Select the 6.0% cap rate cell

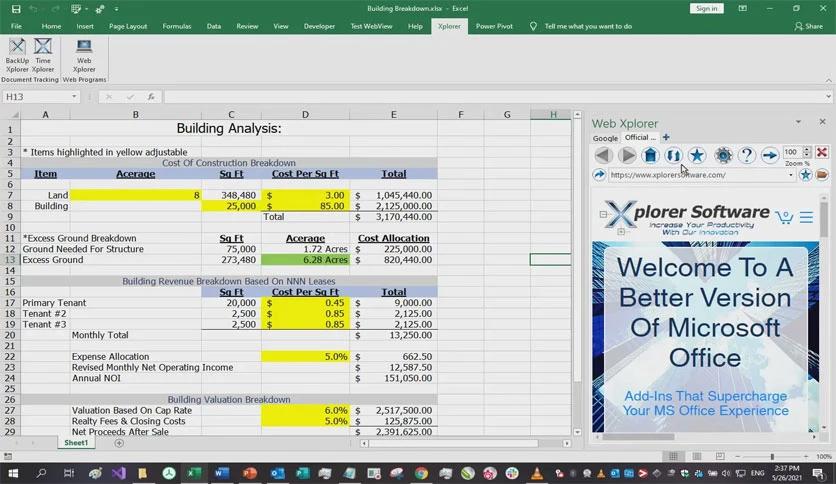coord(305,410)
